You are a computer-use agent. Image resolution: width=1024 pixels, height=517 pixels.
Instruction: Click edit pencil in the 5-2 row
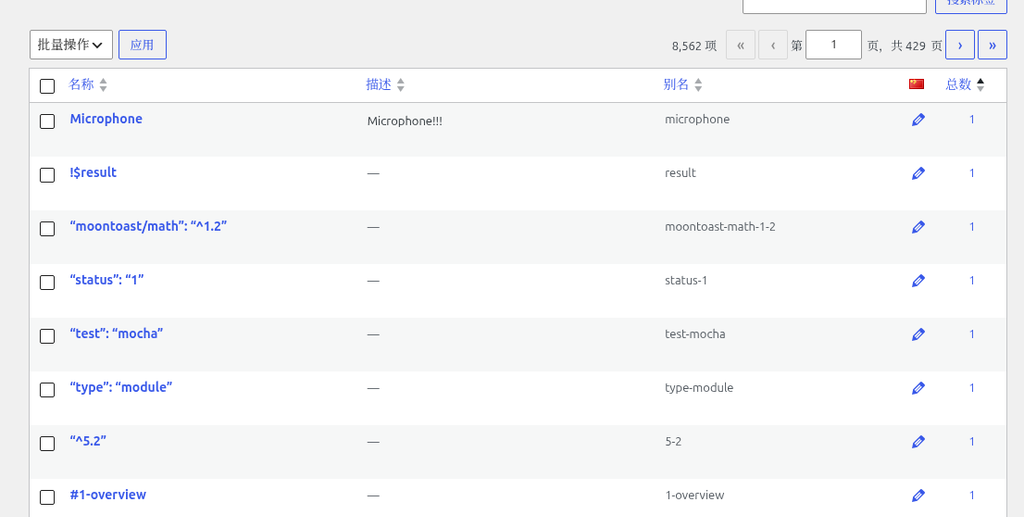[x=918, y=442]
